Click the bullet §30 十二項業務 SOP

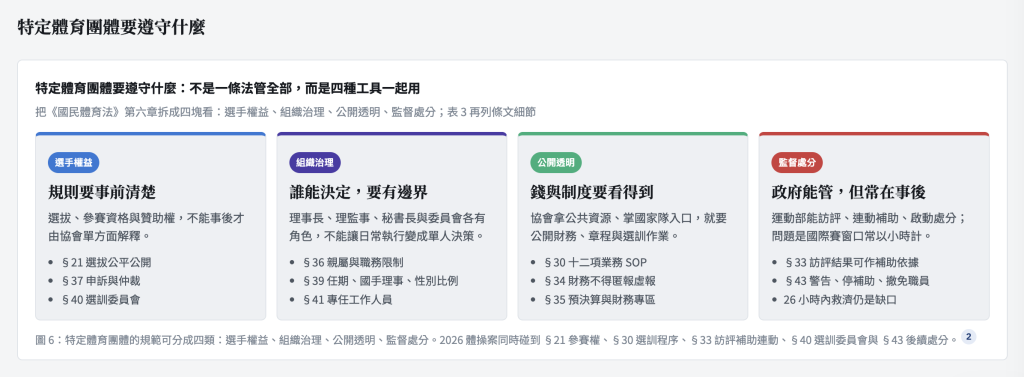pyautogui.click(x=595, y=263)
